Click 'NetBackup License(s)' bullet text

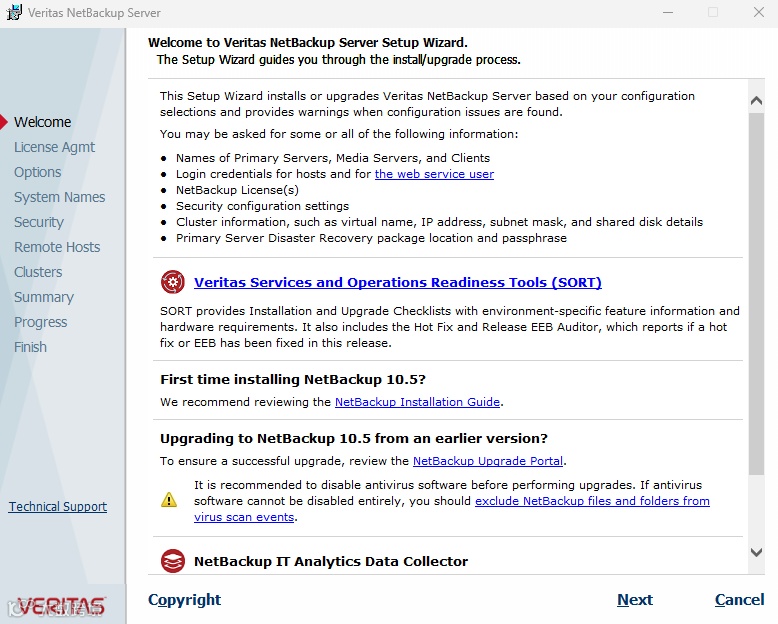pyautogui.click(x=237, y=190)
